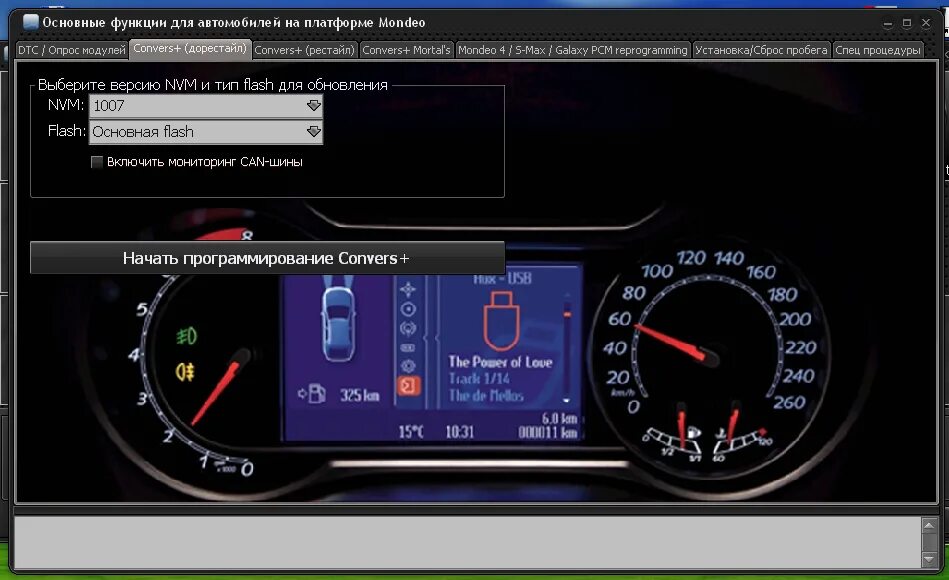The width and height of the screenshot is (949, 580).
Task: Minimize the Mondeo functions window
Action: point(888,23)
